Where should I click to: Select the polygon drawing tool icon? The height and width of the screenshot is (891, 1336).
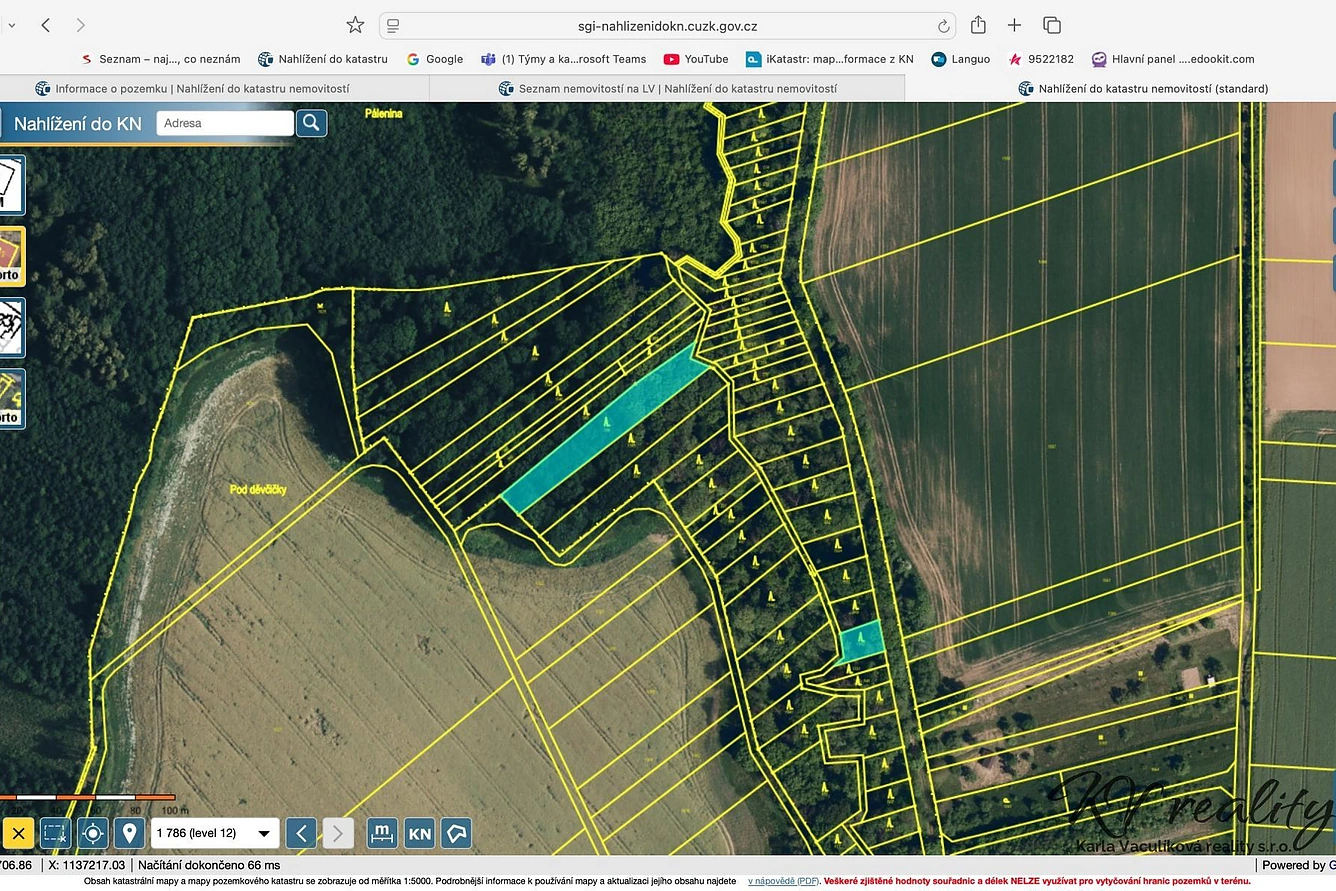click(456, 833)
